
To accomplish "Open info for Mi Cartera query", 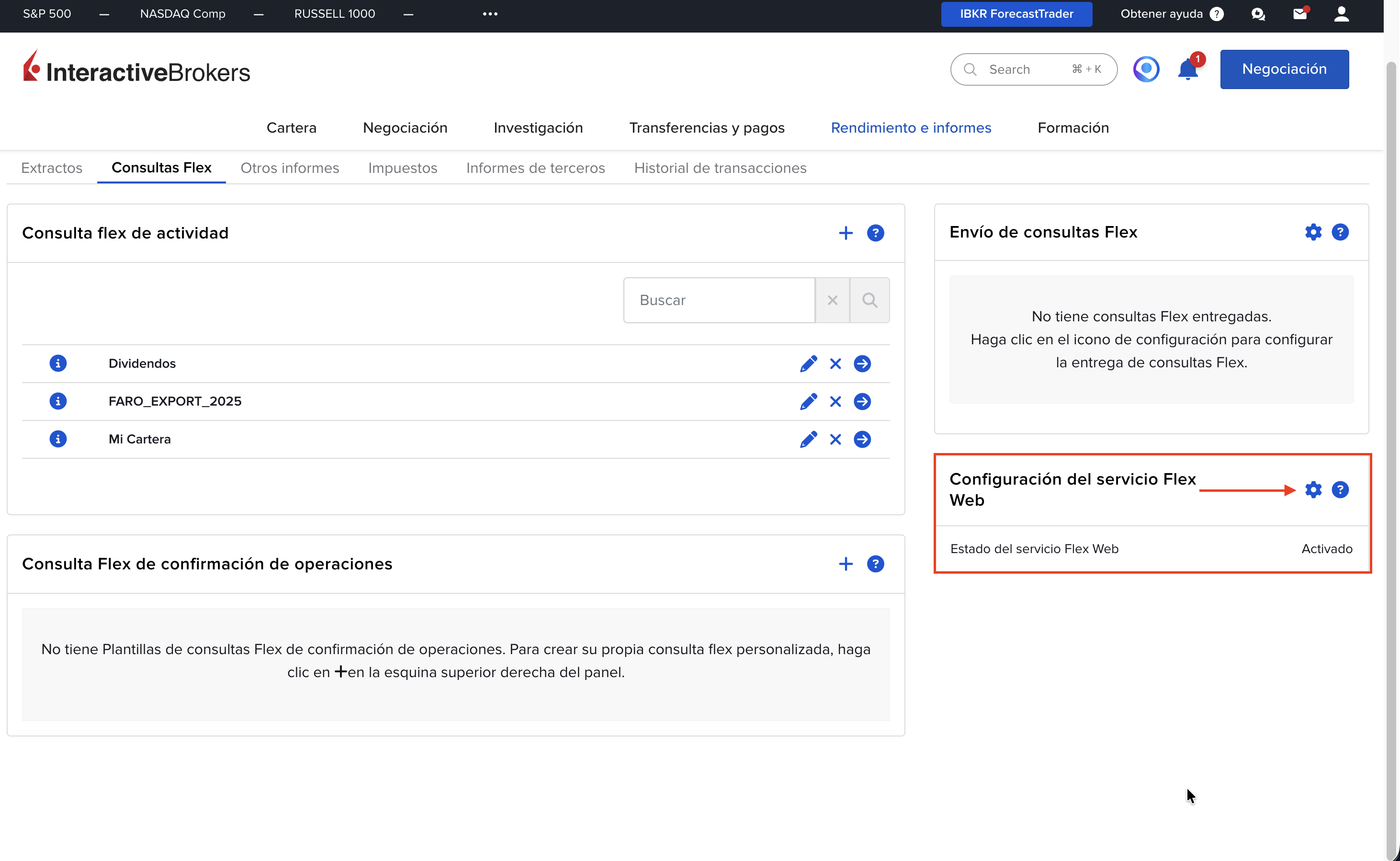I will pos(57,439).
